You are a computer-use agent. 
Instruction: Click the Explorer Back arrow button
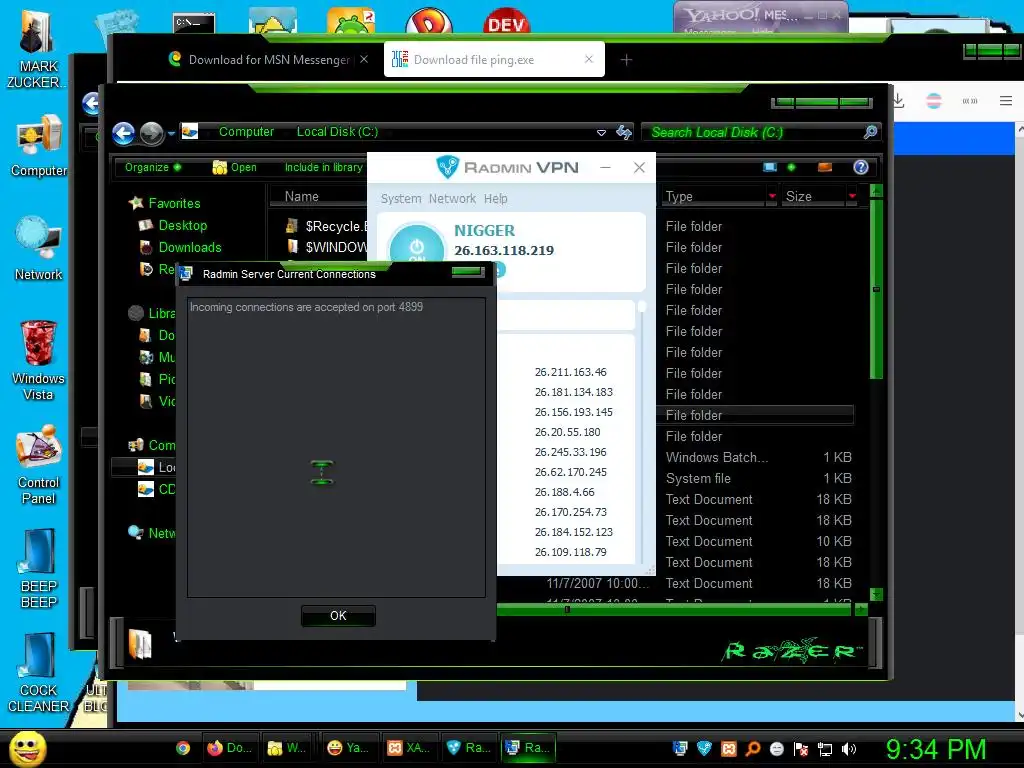tap(123, 133)
